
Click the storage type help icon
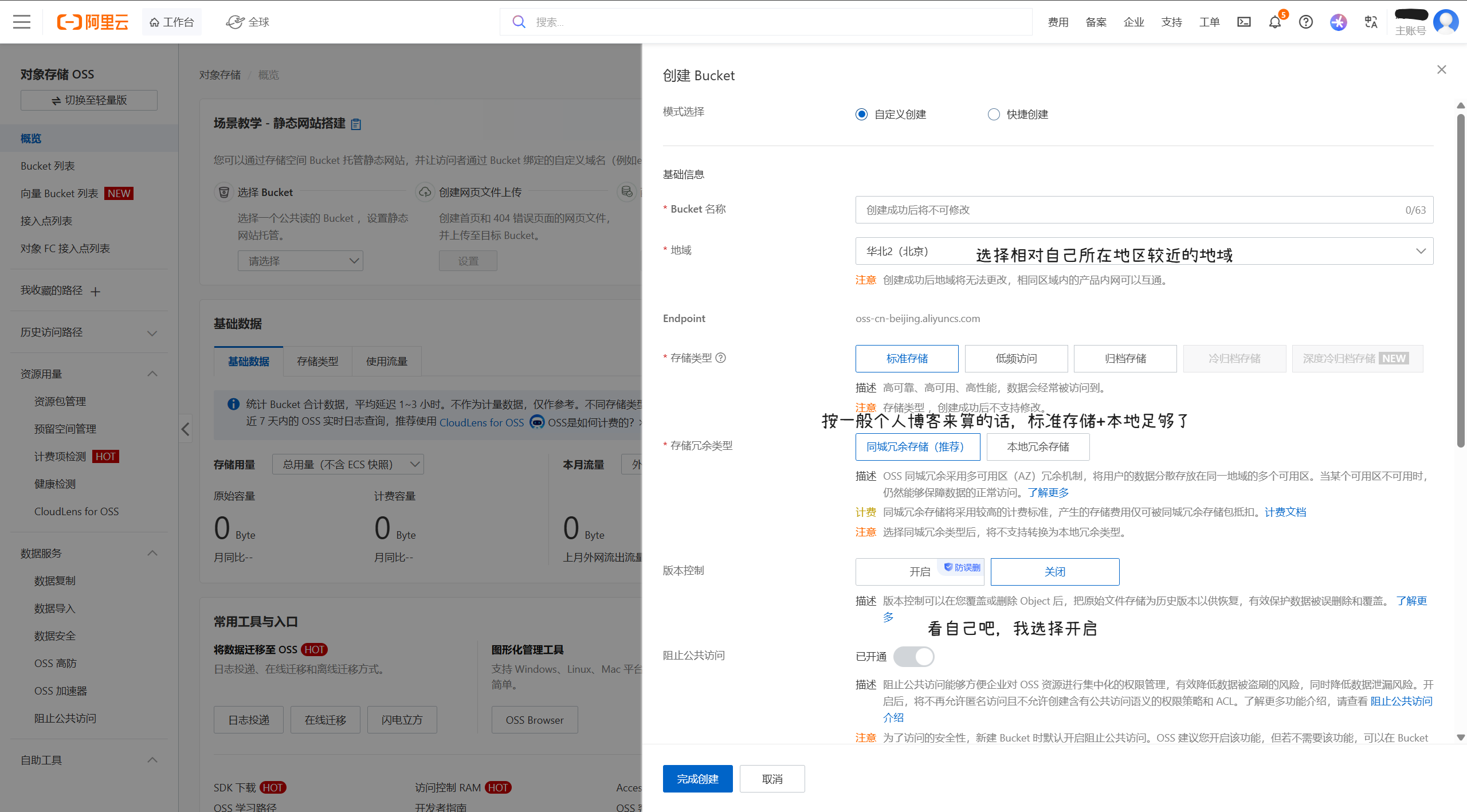[x=721, y=358]
